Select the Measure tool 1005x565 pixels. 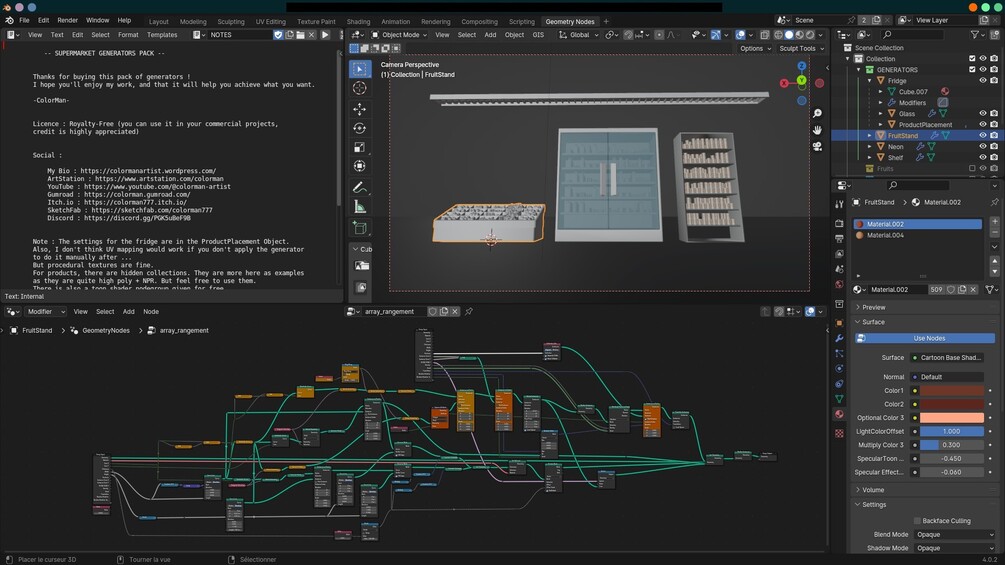[x=360, y=207]
